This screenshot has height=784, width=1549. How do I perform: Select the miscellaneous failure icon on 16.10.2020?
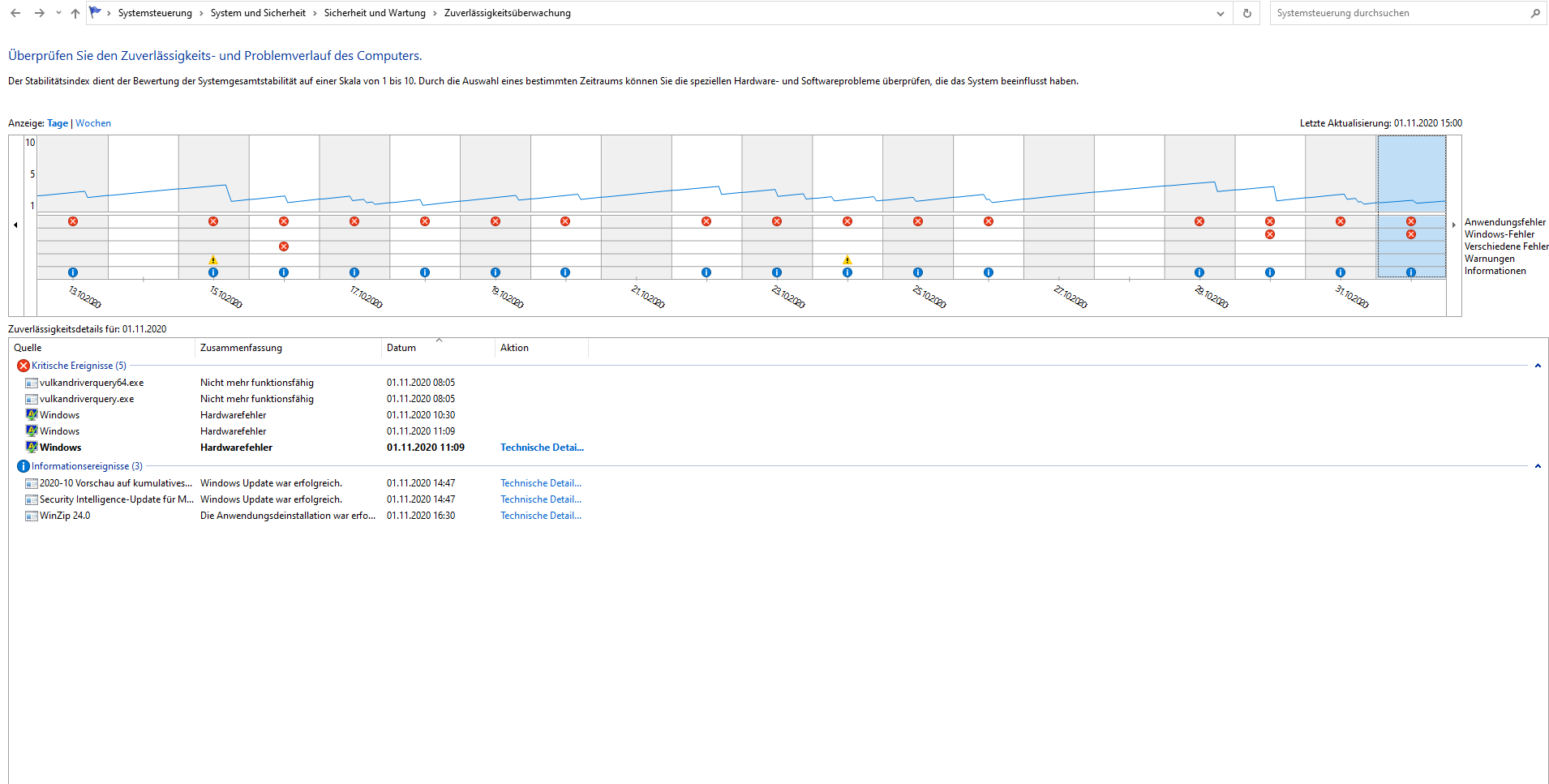pos(284,246)
